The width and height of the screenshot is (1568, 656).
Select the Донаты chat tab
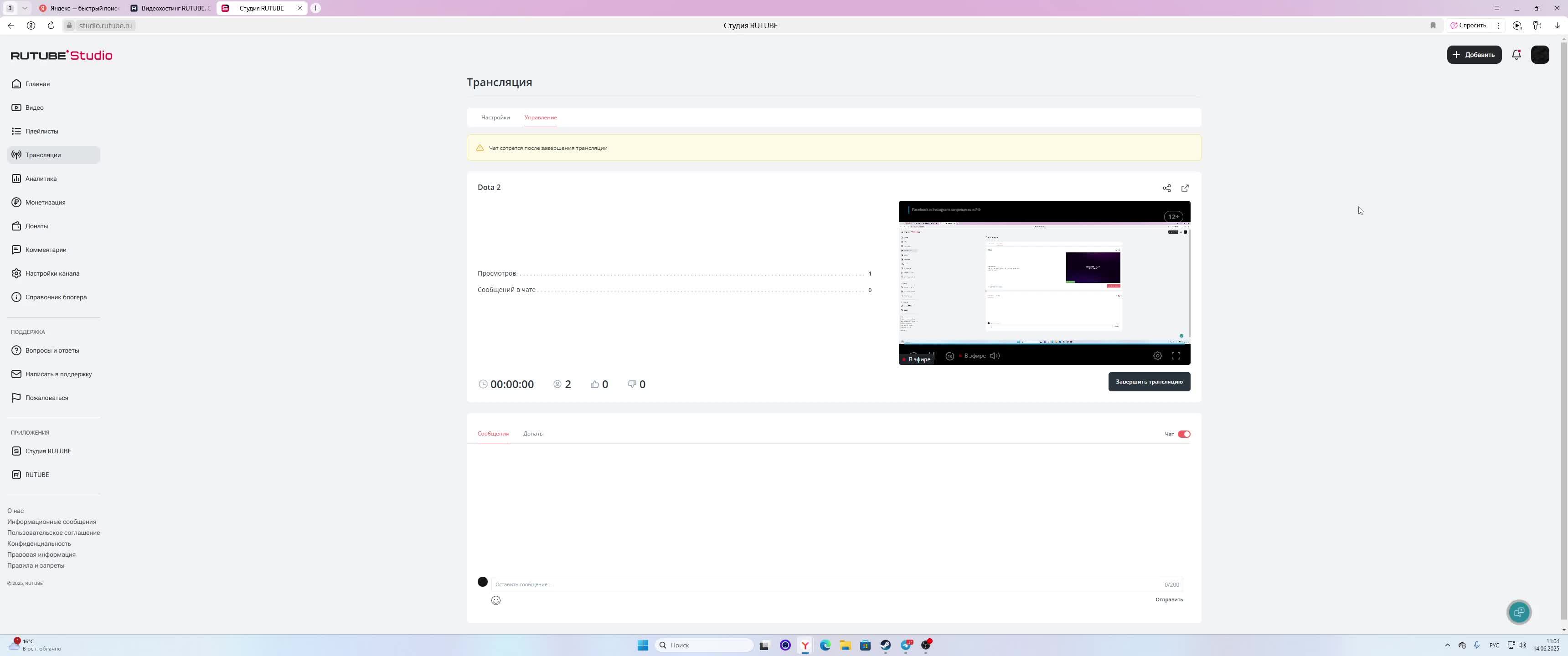(x=533, y=434)
